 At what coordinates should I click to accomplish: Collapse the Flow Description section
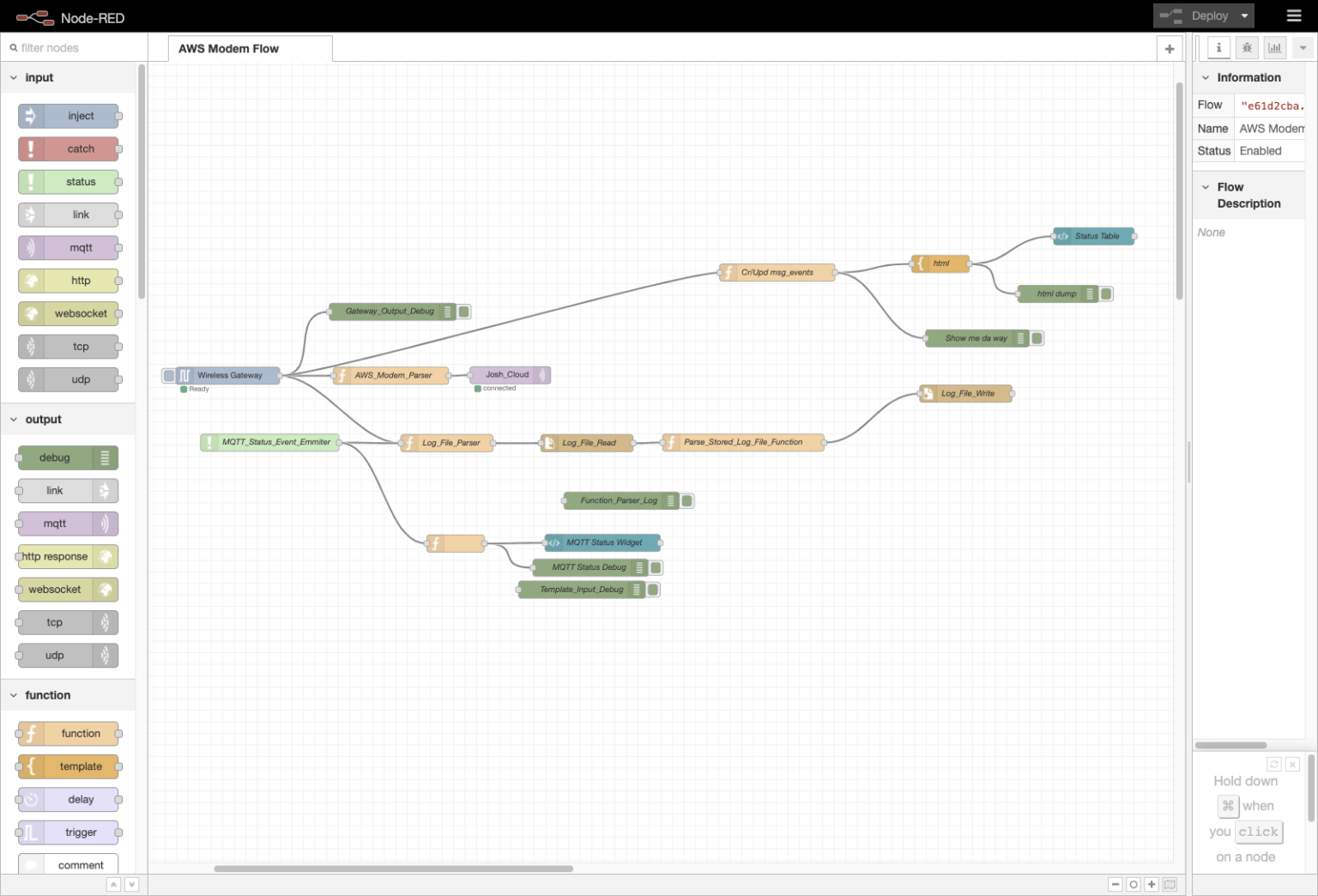coord(1206,187)
